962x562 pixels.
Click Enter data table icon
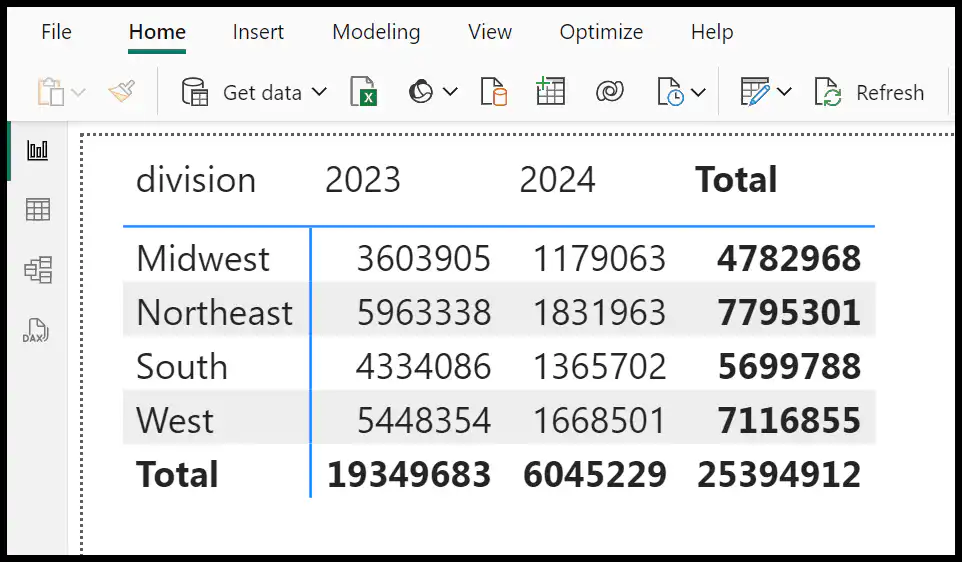pyautogui.click(x=550, y=91)
